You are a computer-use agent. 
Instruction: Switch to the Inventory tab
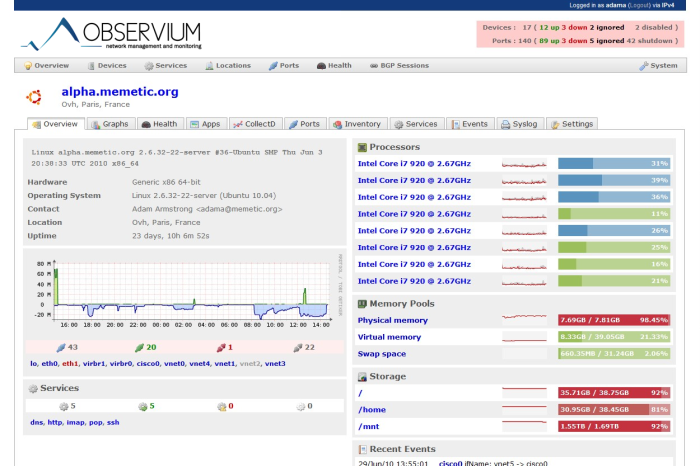[x=357, y=124]
